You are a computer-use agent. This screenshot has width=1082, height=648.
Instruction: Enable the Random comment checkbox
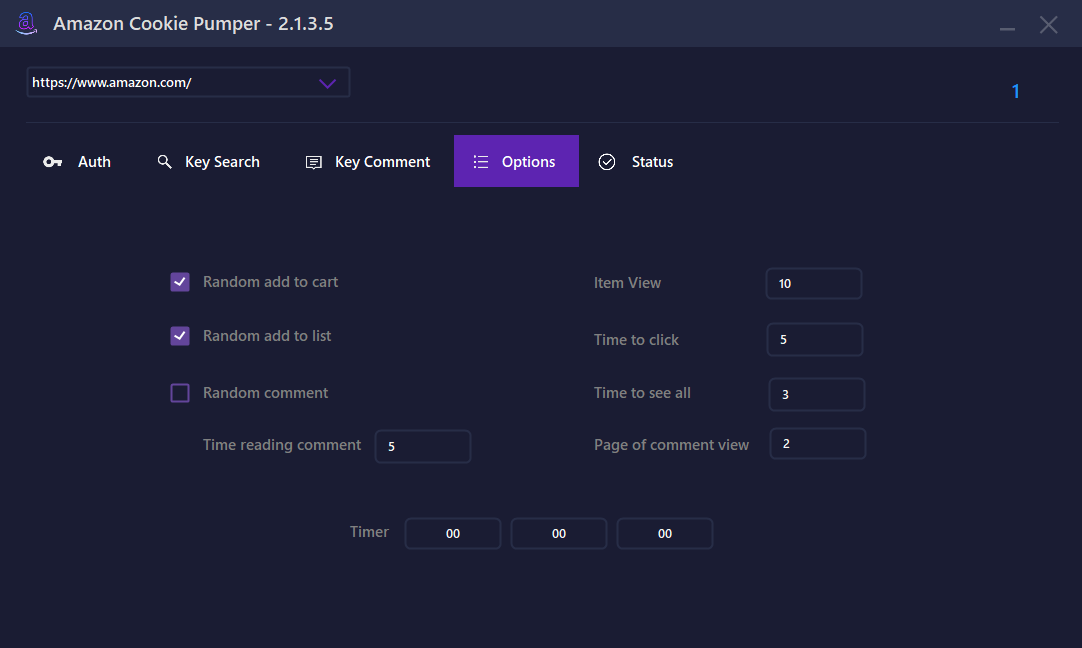click(x=180, y=393)
